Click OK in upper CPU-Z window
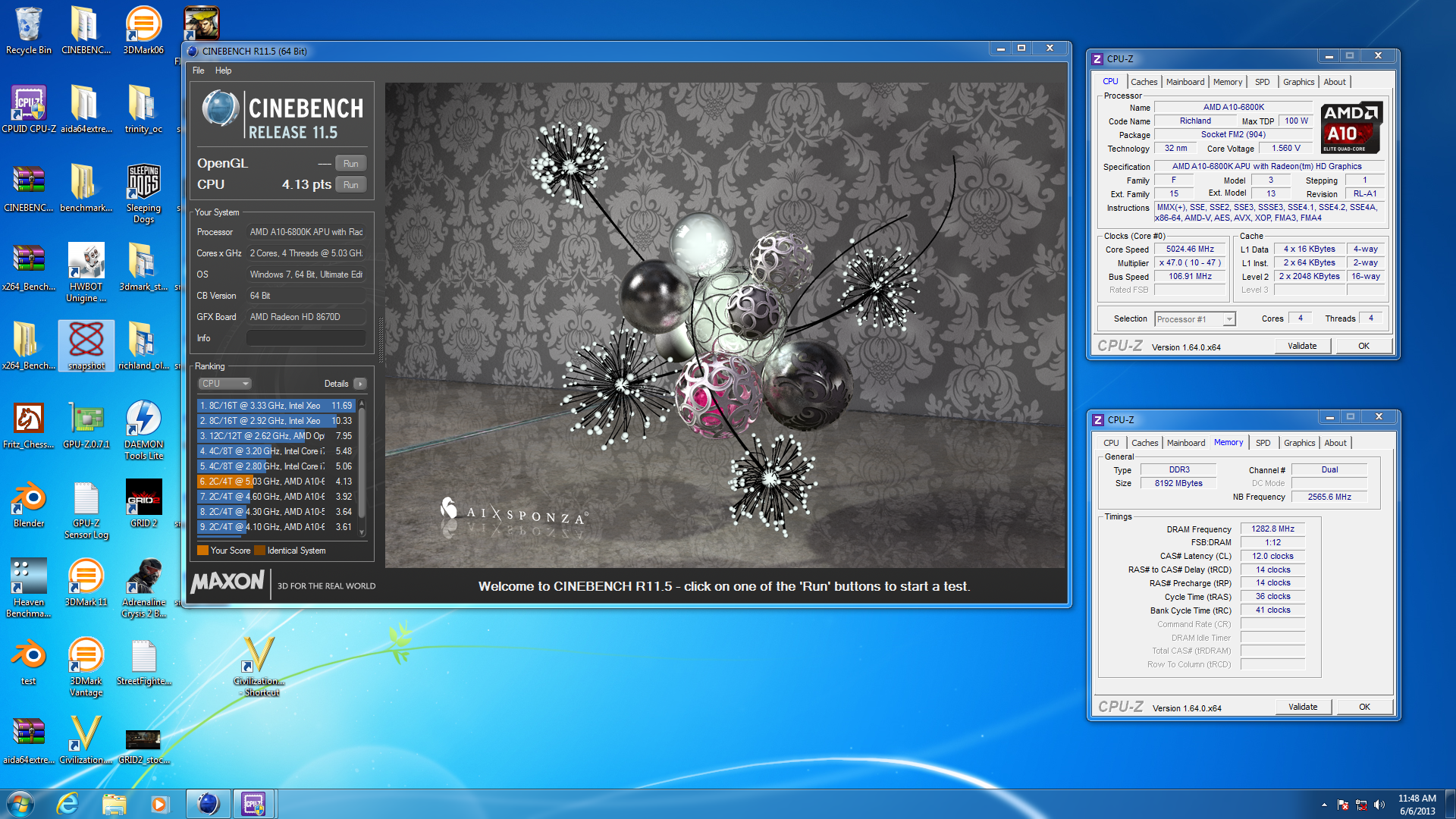 [1363, 346]
